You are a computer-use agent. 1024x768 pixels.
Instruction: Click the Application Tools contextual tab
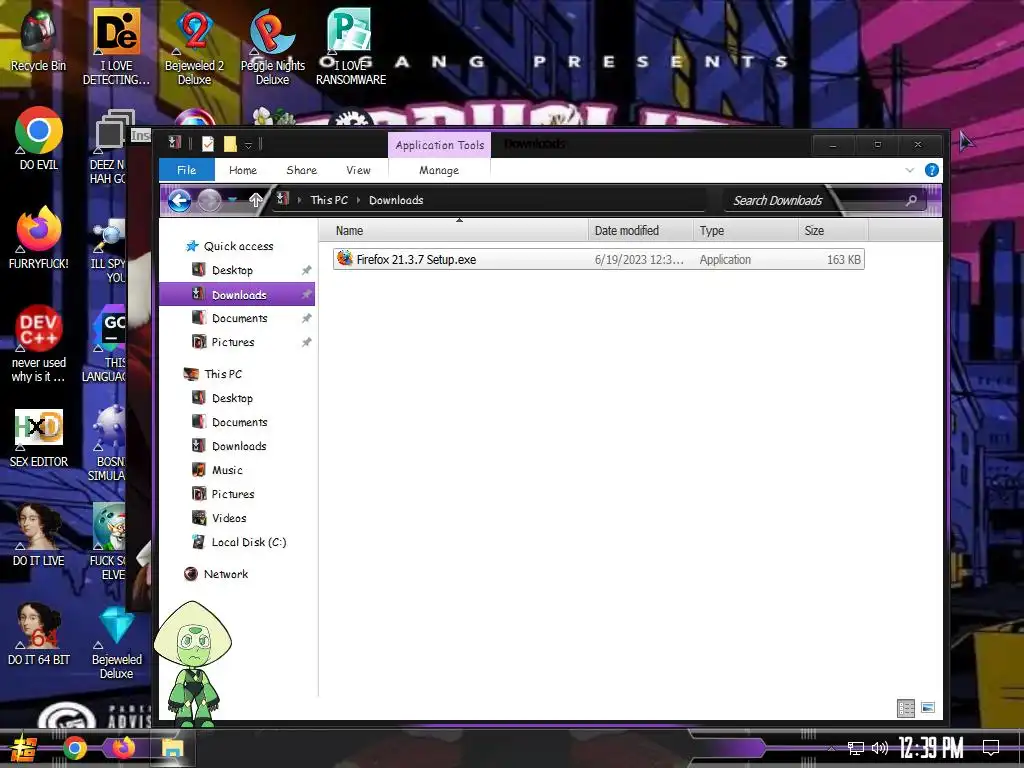tap(440, 145)
